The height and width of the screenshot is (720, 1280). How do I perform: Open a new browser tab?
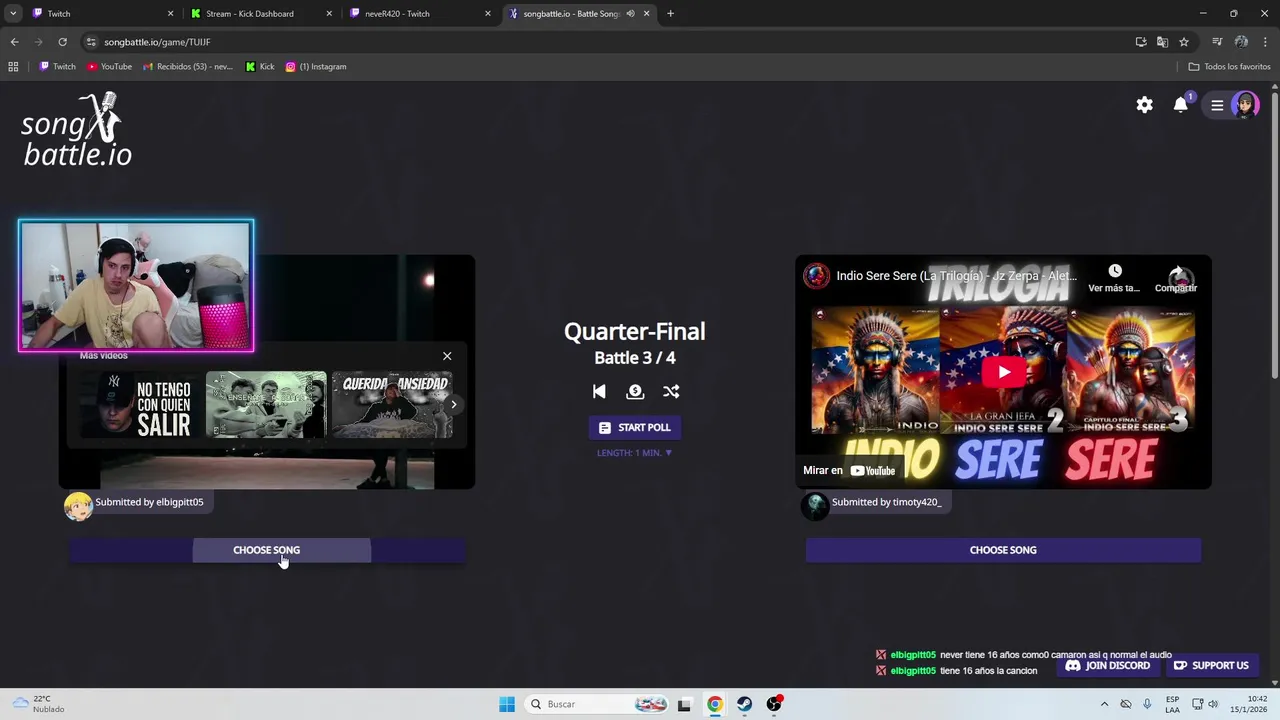coord(670,14)
